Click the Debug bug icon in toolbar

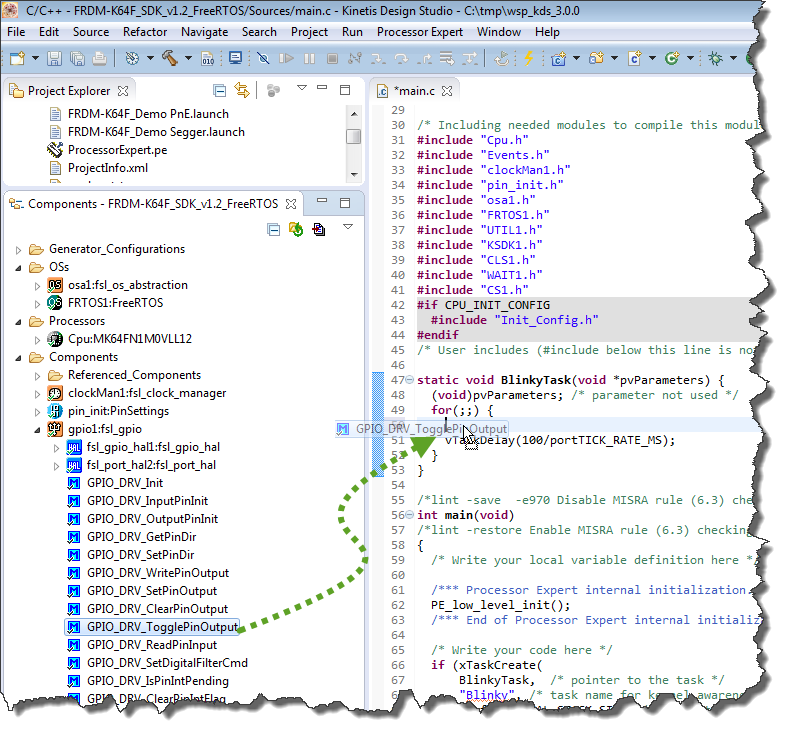pyautogui.click(x=715, y=59)
